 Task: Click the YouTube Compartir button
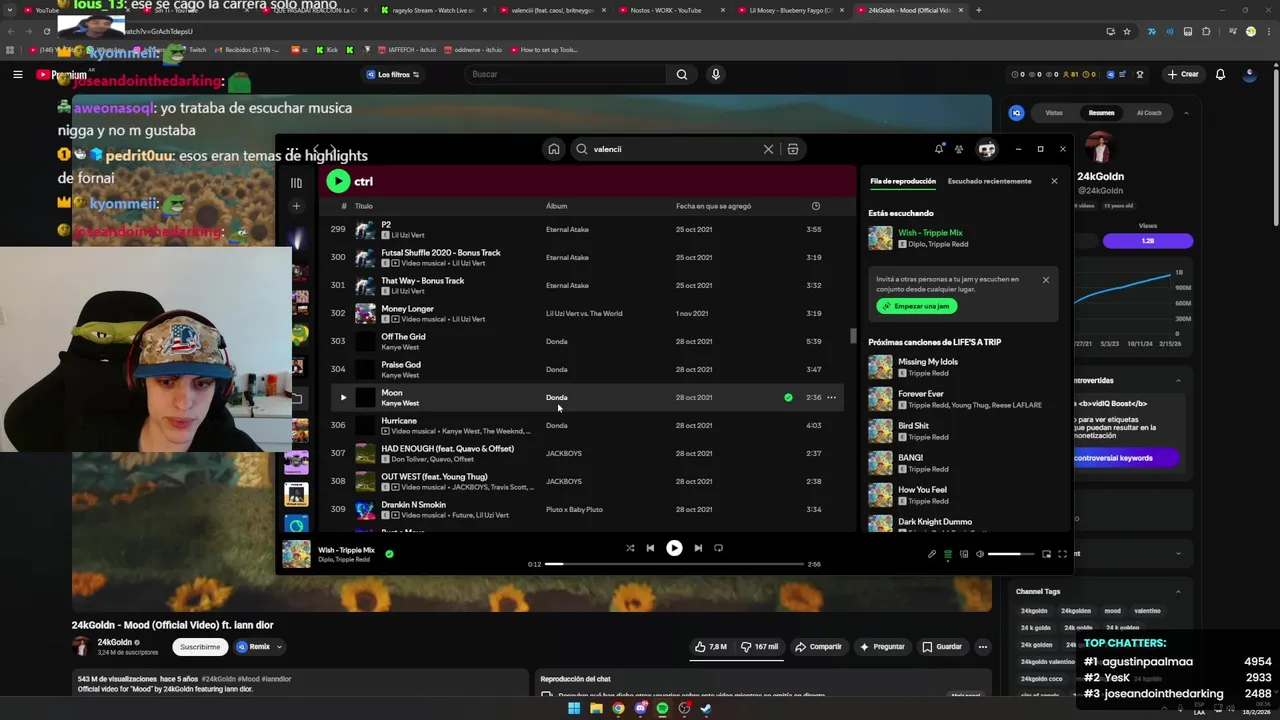coord(819,647)
